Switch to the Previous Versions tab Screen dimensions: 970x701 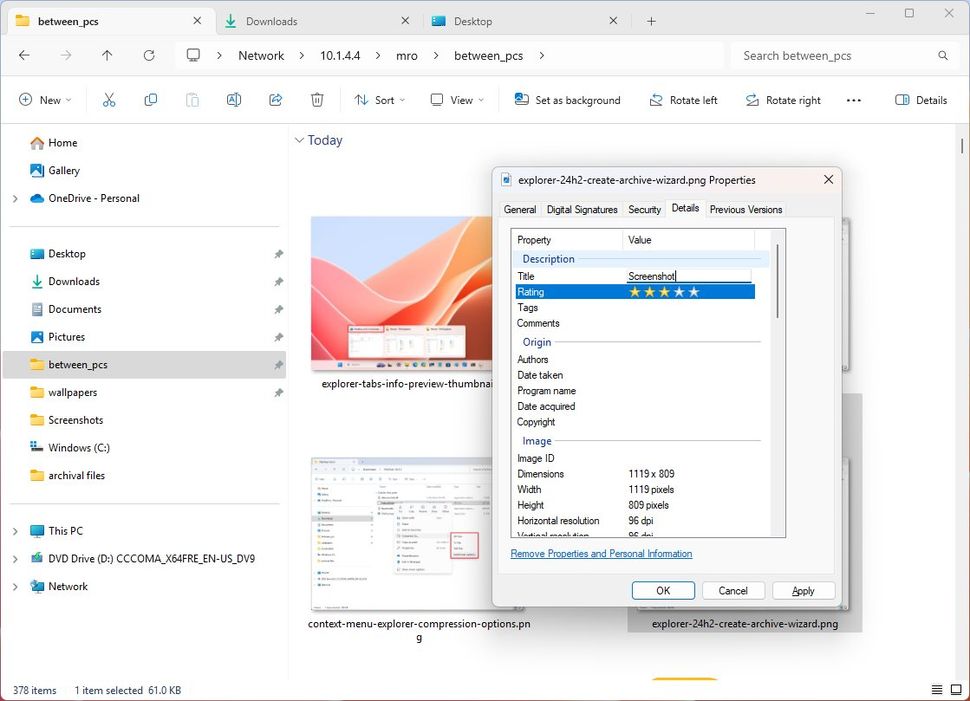[x=745, y=209]
